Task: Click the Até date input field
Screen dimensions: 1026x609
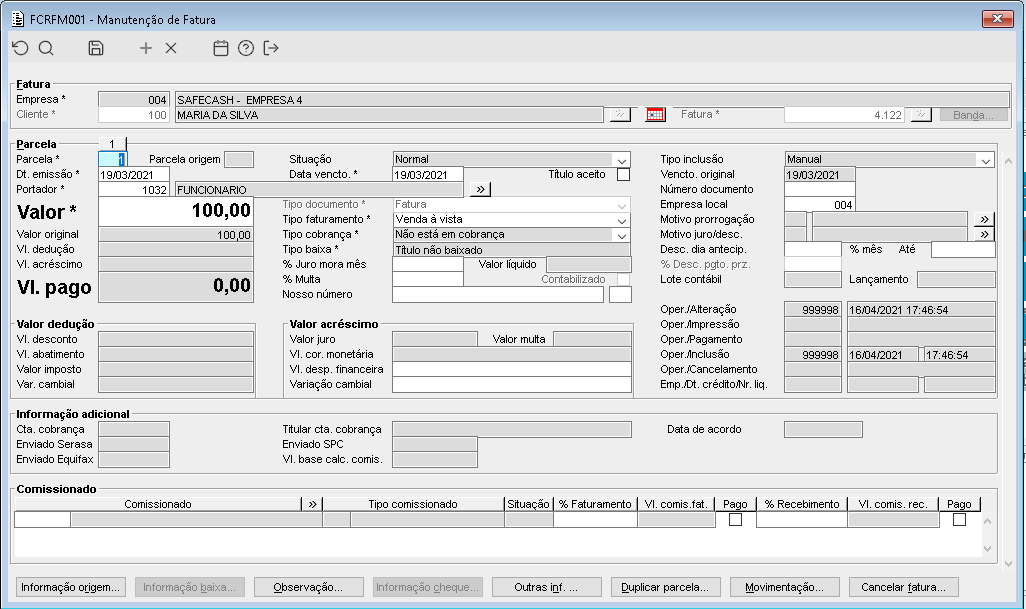Action: [963, 249]
